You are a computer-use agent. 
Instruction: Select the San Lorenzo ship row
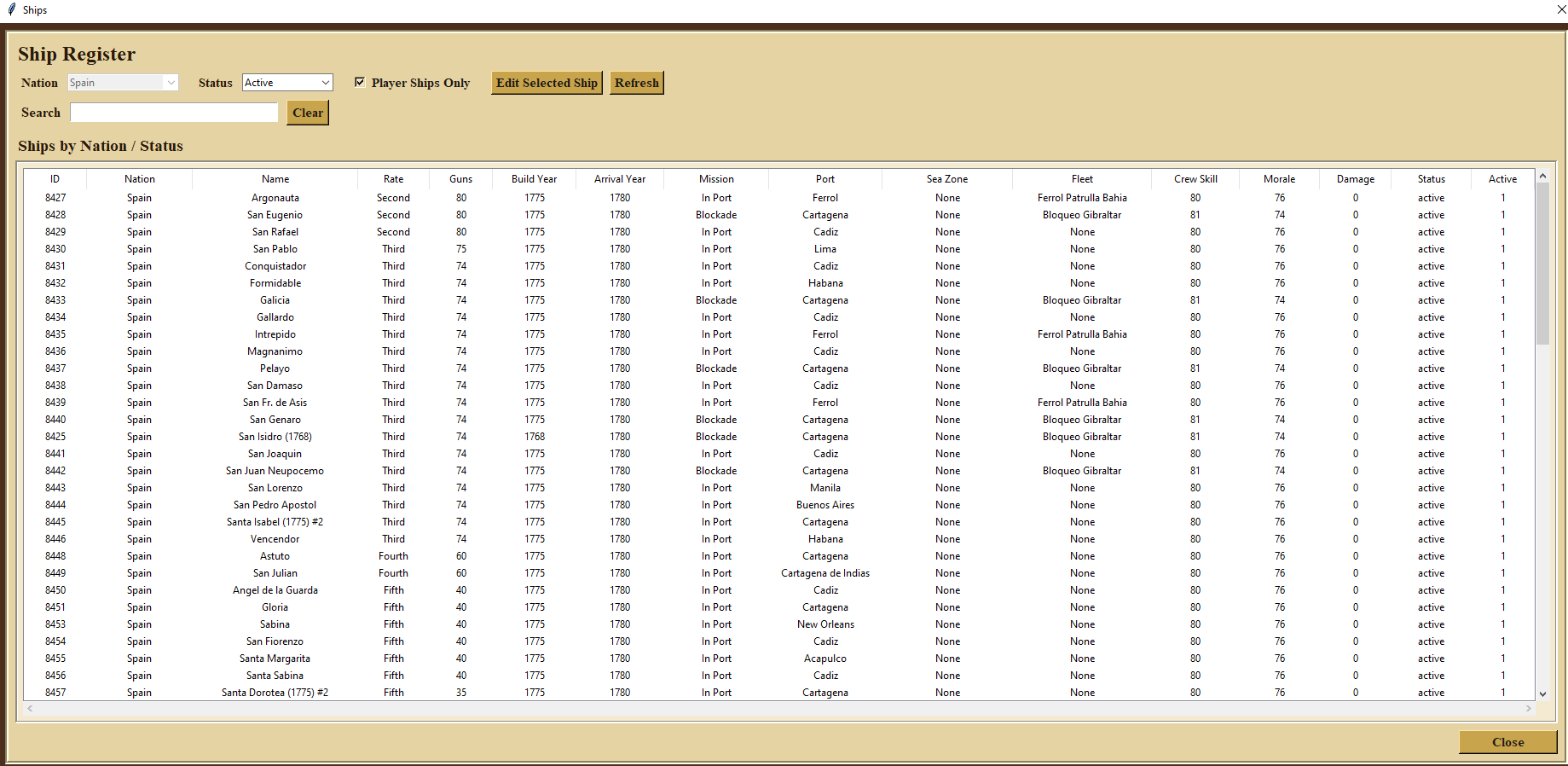pyautogui.click(x=779, y=488)
